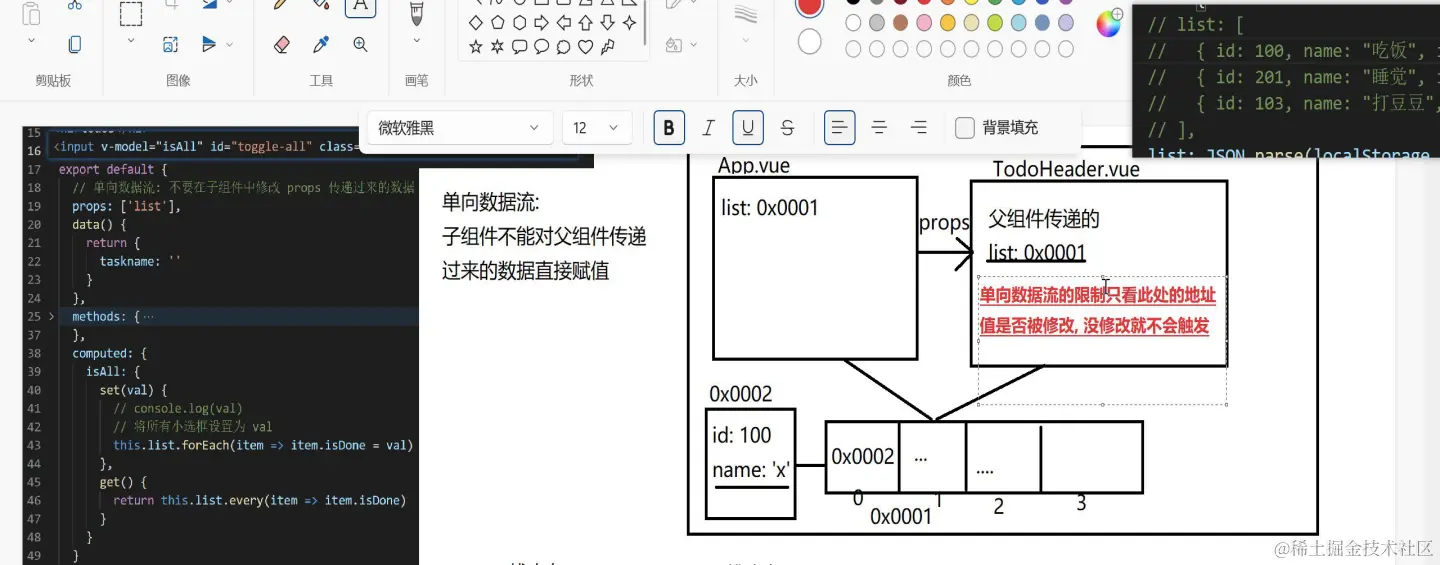Click the Copy icon in clipboard group
1440x565 pixels.
(75, 44)
